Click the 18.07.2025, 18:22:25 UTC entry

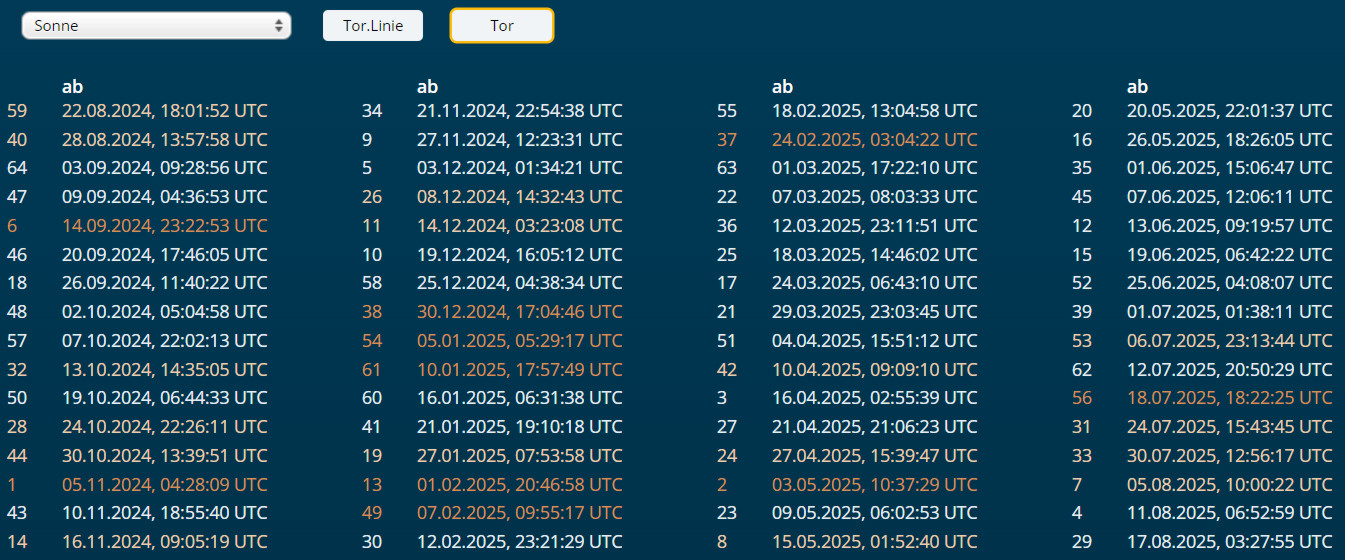point(1229,398)
